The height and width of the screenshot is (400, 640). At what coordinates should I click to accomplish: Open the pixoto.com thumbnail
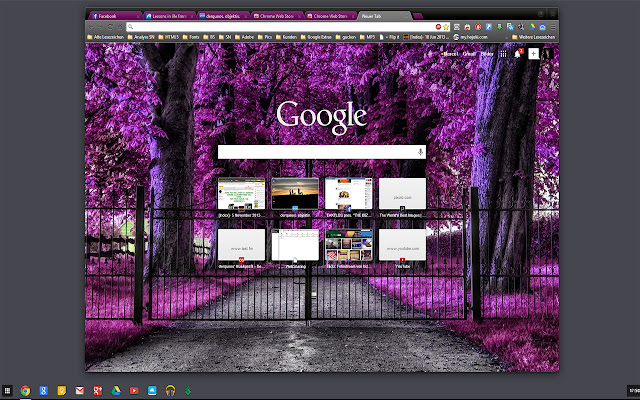pos(402,193)
